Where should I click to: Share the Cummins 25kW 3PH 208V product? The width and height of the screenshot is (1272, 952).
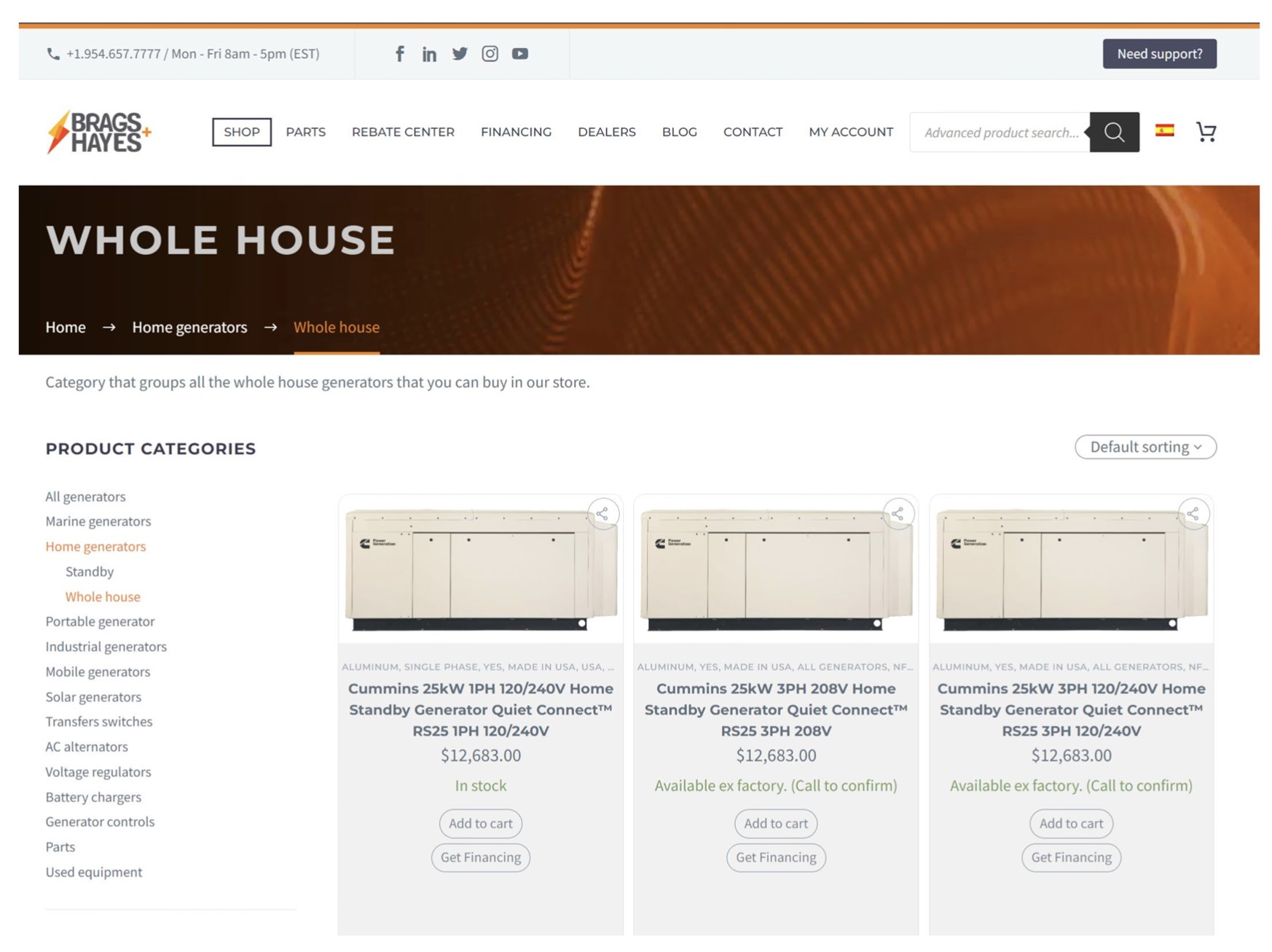898,514
